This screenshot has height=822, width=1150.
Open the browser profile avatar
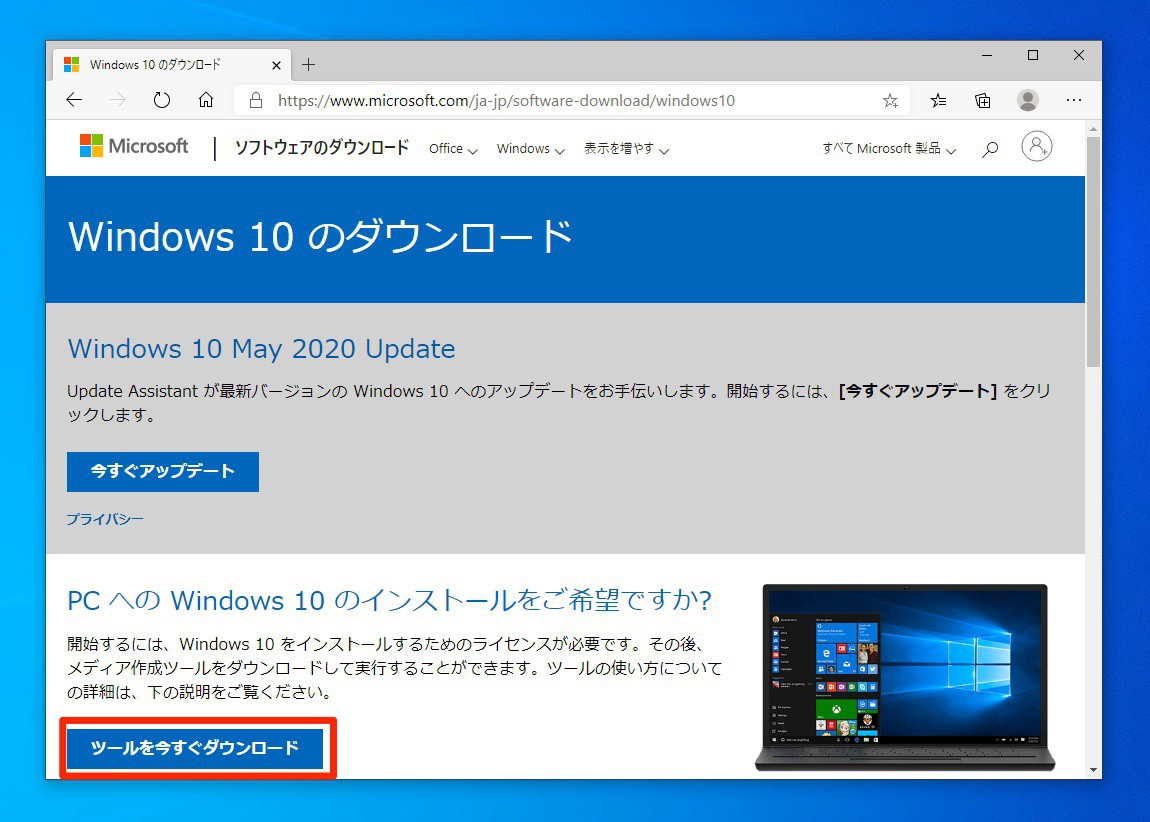(1028, 100)
